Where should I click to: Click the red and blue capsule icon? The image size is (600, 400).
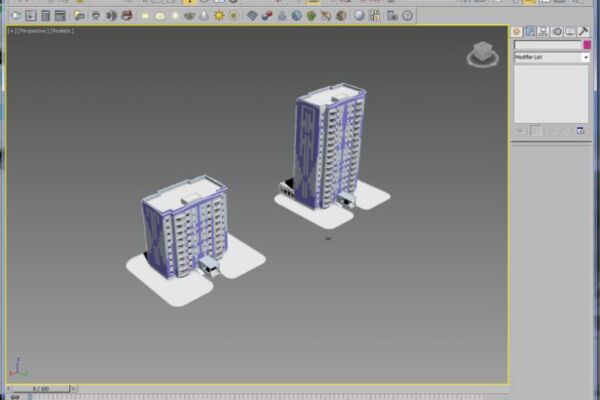coord(267,16)
